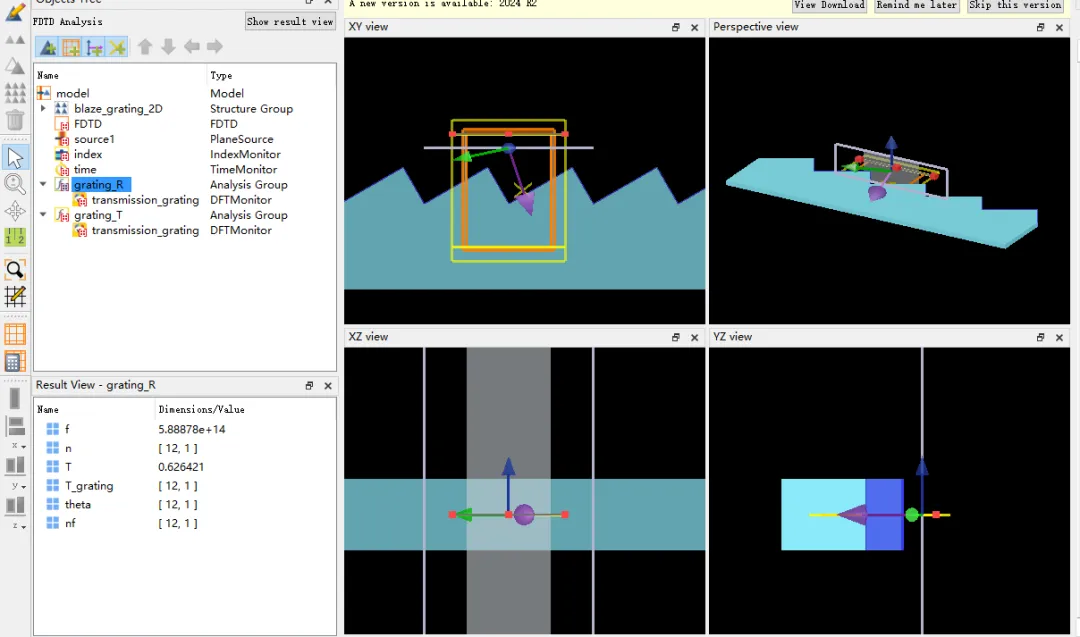Expand the blaze_grating_2D structure group

tap(43, 108)
